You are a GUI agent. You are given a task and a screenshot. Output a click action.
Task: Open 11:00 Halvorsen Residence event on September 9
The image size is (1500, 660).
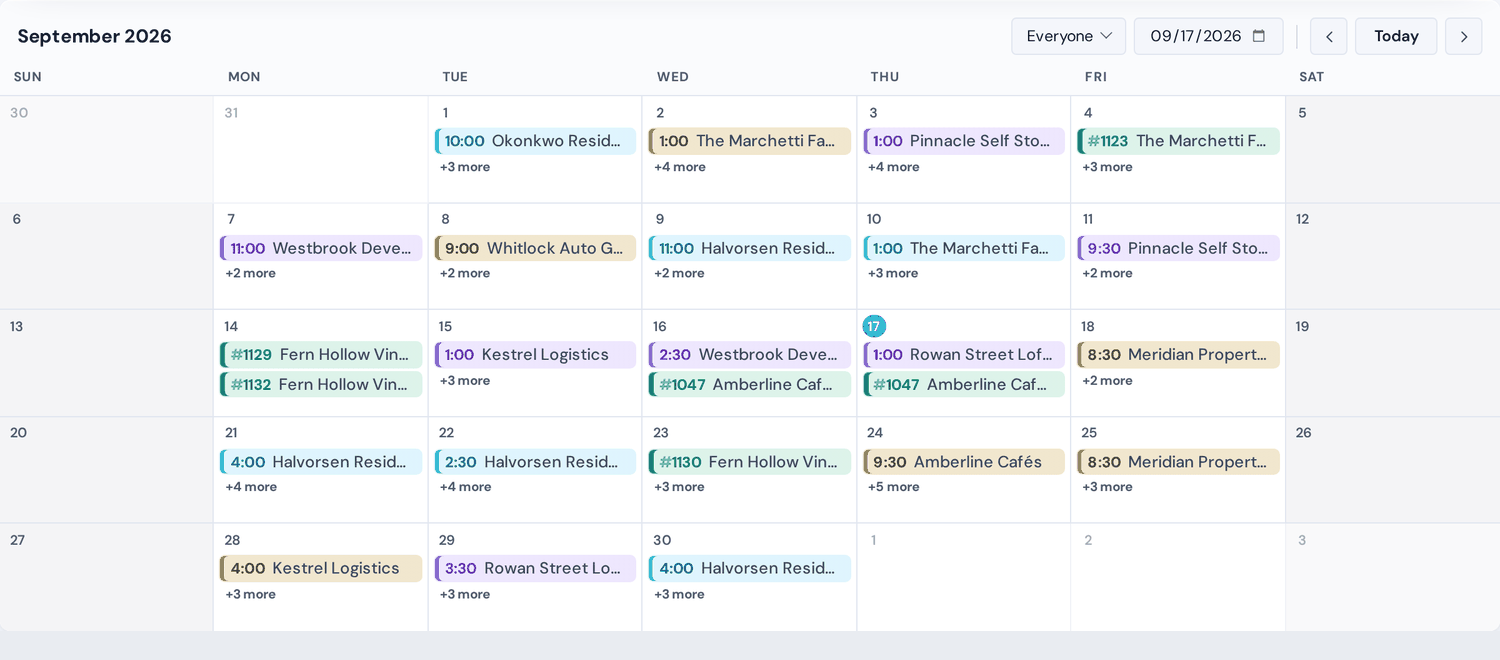point(750,248)
